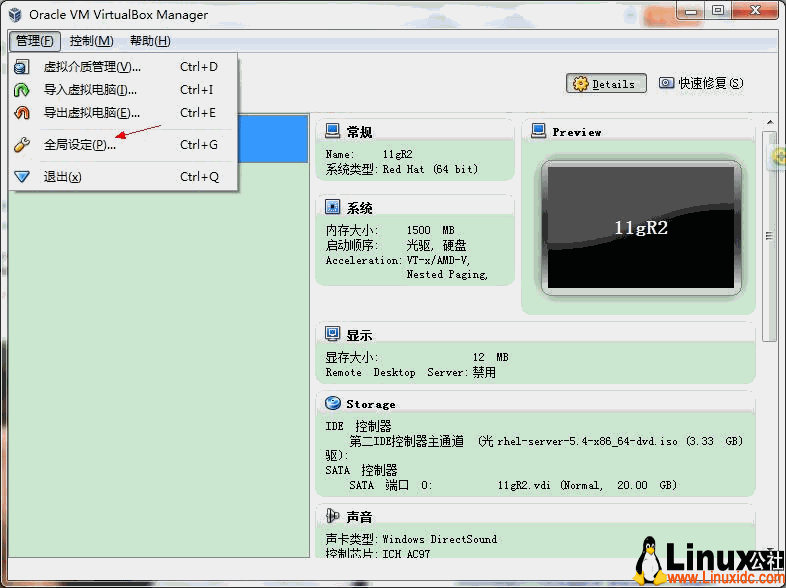Click the Red Hat (64 bit) system type
The image size is (786, 588).
[431, 169]
